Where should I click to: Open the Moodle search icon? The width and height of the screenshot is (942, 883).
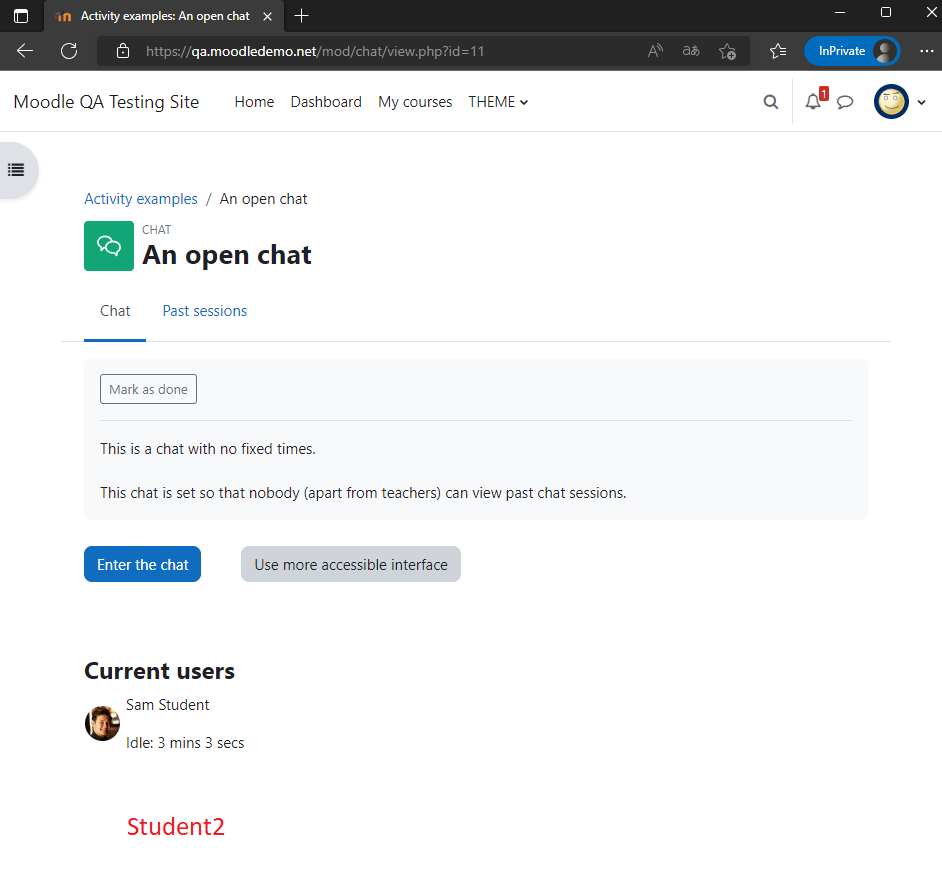tap(771, 102)
